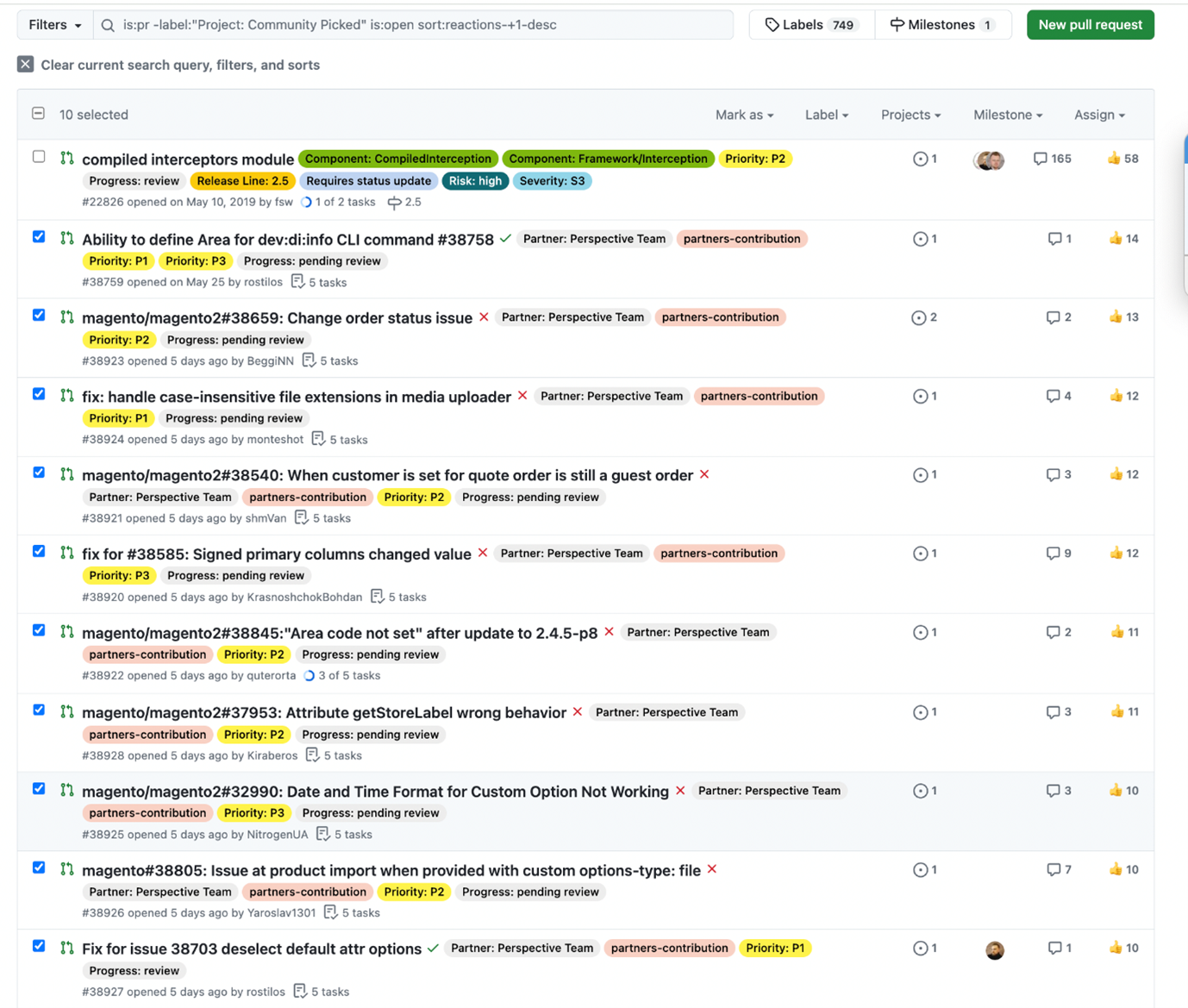Deselect the select-all checkbox in list header
This screenshot has width=1188, height=1008.
38,113
